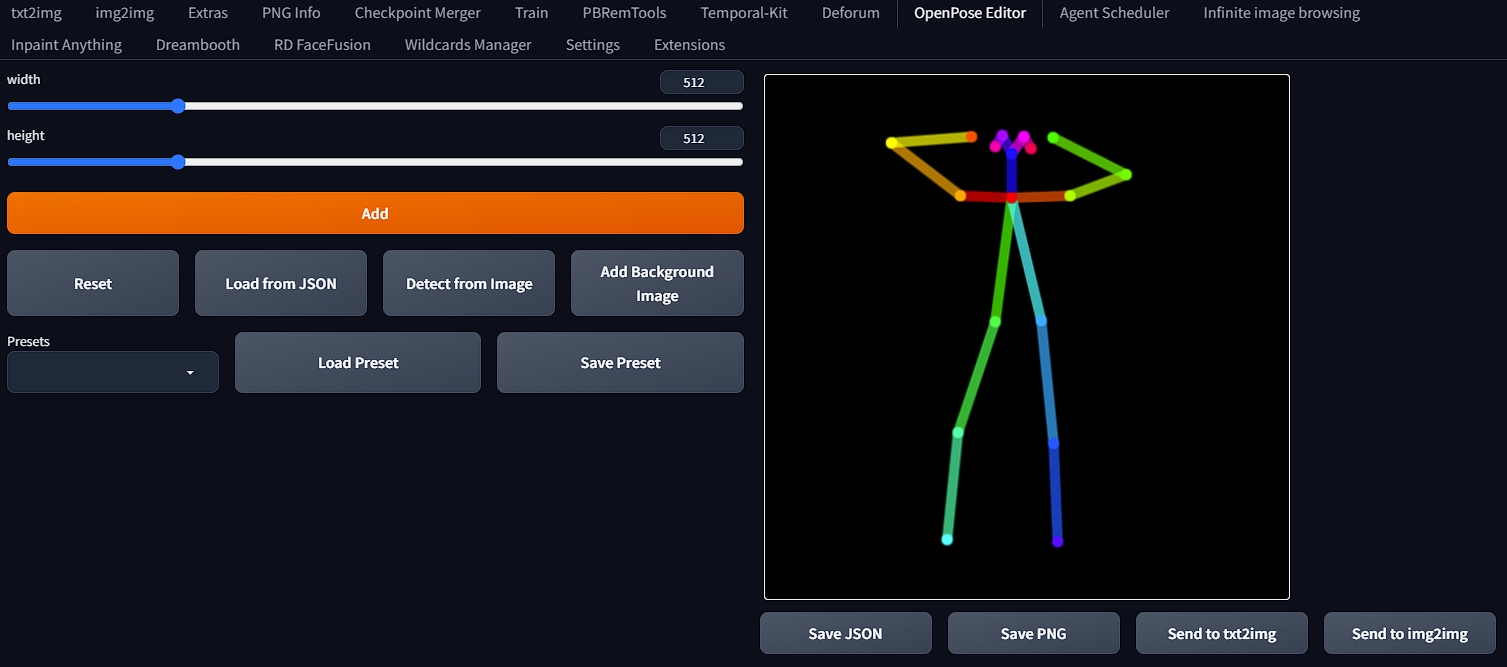Save the pose as PNG
1507x667 pixels.
tap(1033, 633)
